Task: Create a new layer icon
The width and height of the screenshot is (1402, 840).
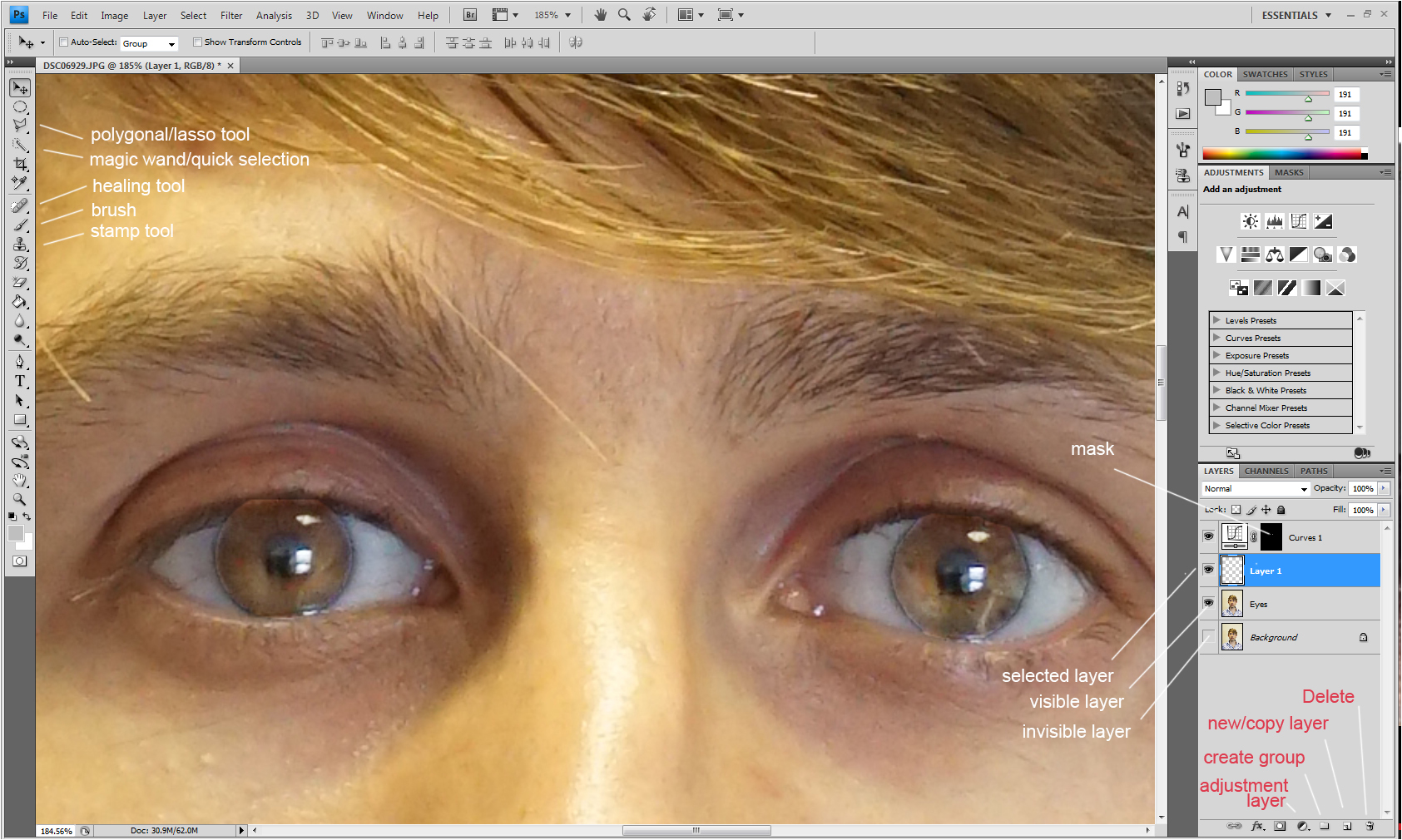Action: pyautogui.click(x=1347, y=826)
